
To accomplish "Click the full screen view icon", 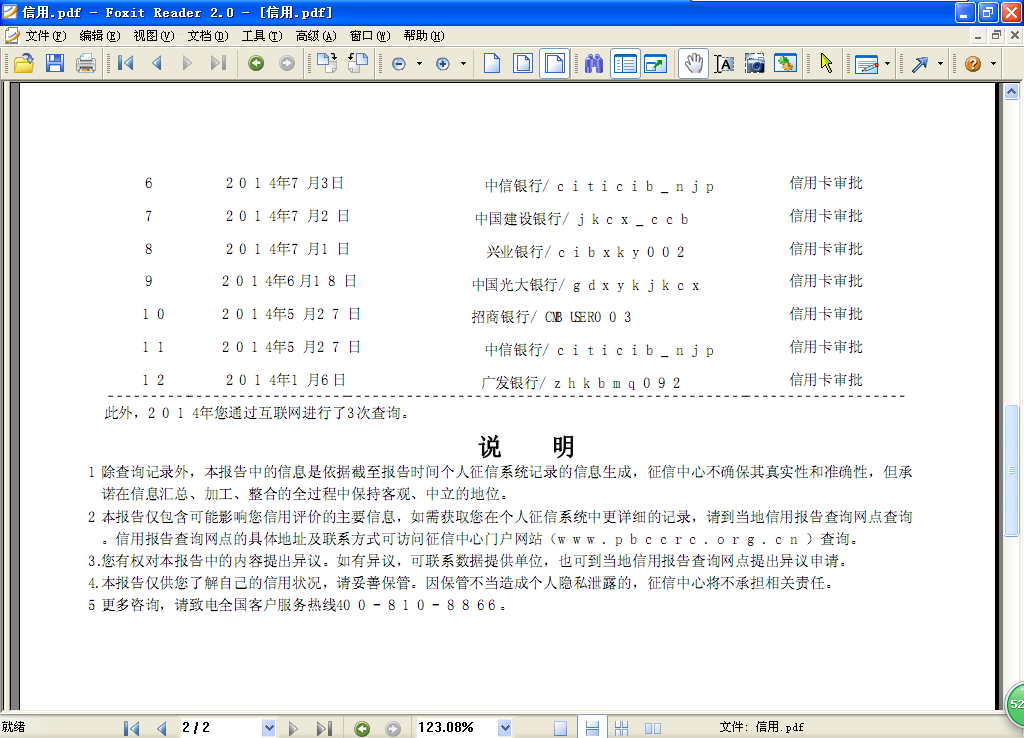I will 655,63.
